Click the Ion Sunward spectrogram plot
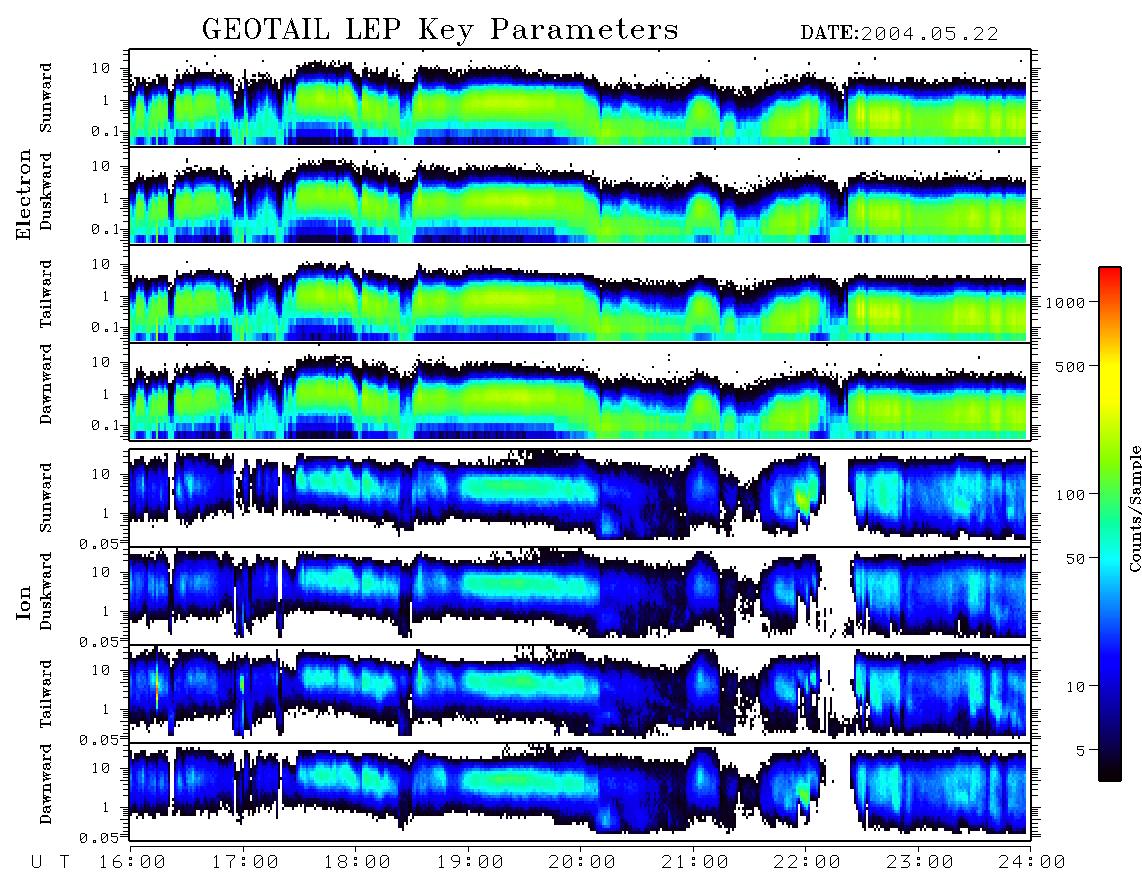This screenshot has width=1142, height=880. click(580, 498)
